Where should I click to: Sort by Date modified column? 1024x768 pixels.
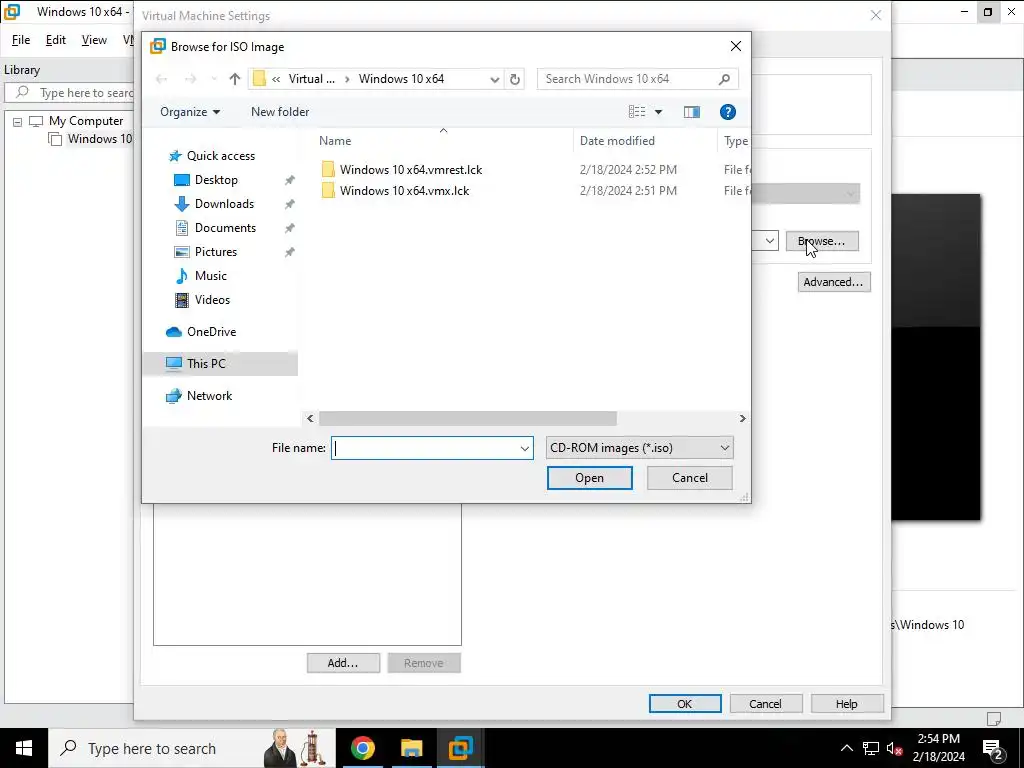coord(617,141)
